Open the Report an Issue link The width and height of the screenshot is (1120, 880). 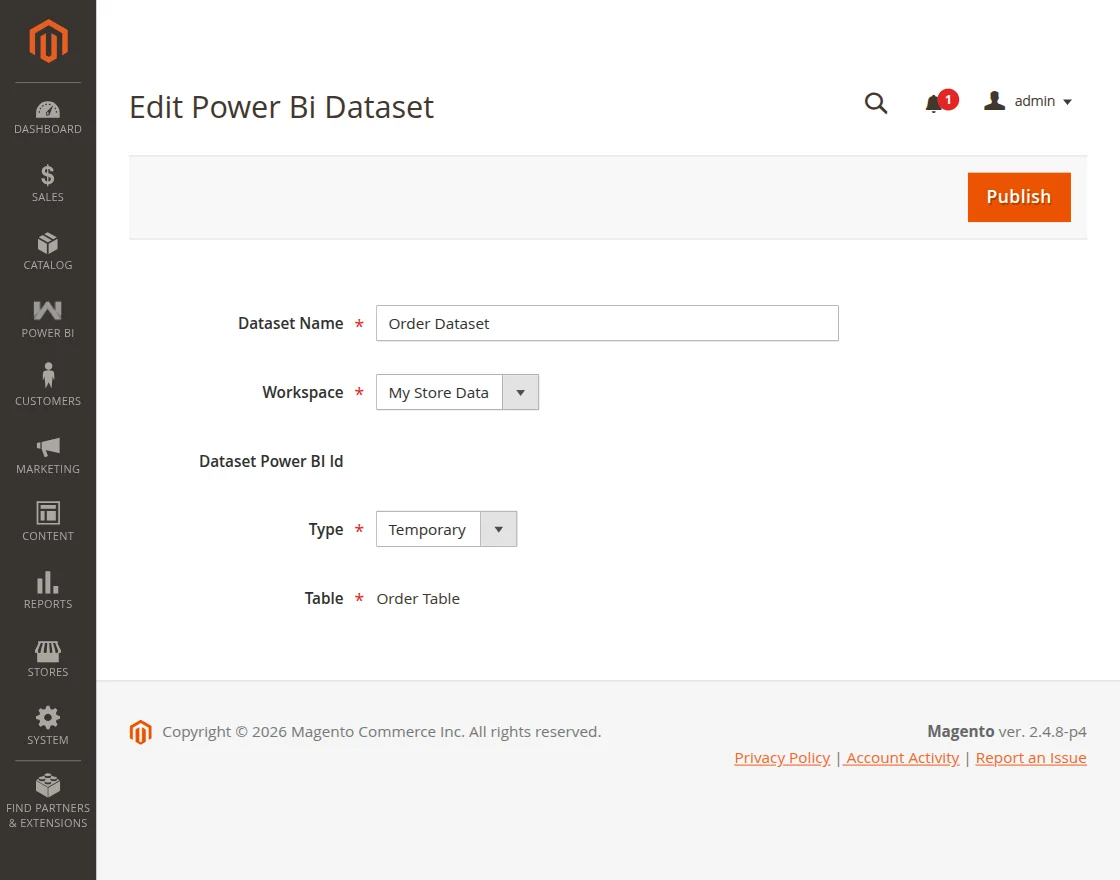tap(1031, 758)
